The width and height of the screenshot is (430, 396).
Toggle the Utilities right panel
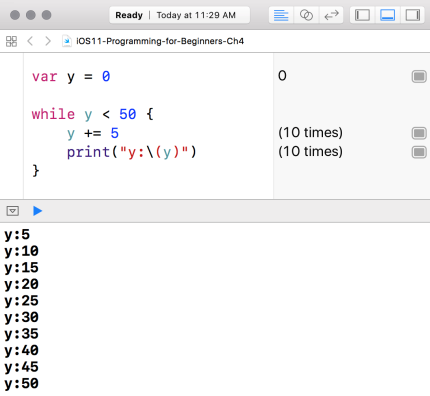click(x=412, y=15)
